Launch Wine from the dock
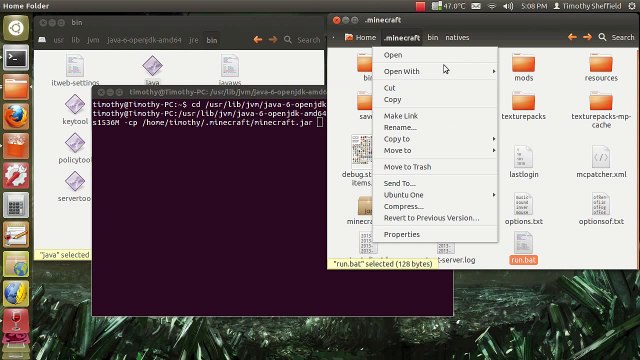640x360 pixels. [x=16, y=321]
